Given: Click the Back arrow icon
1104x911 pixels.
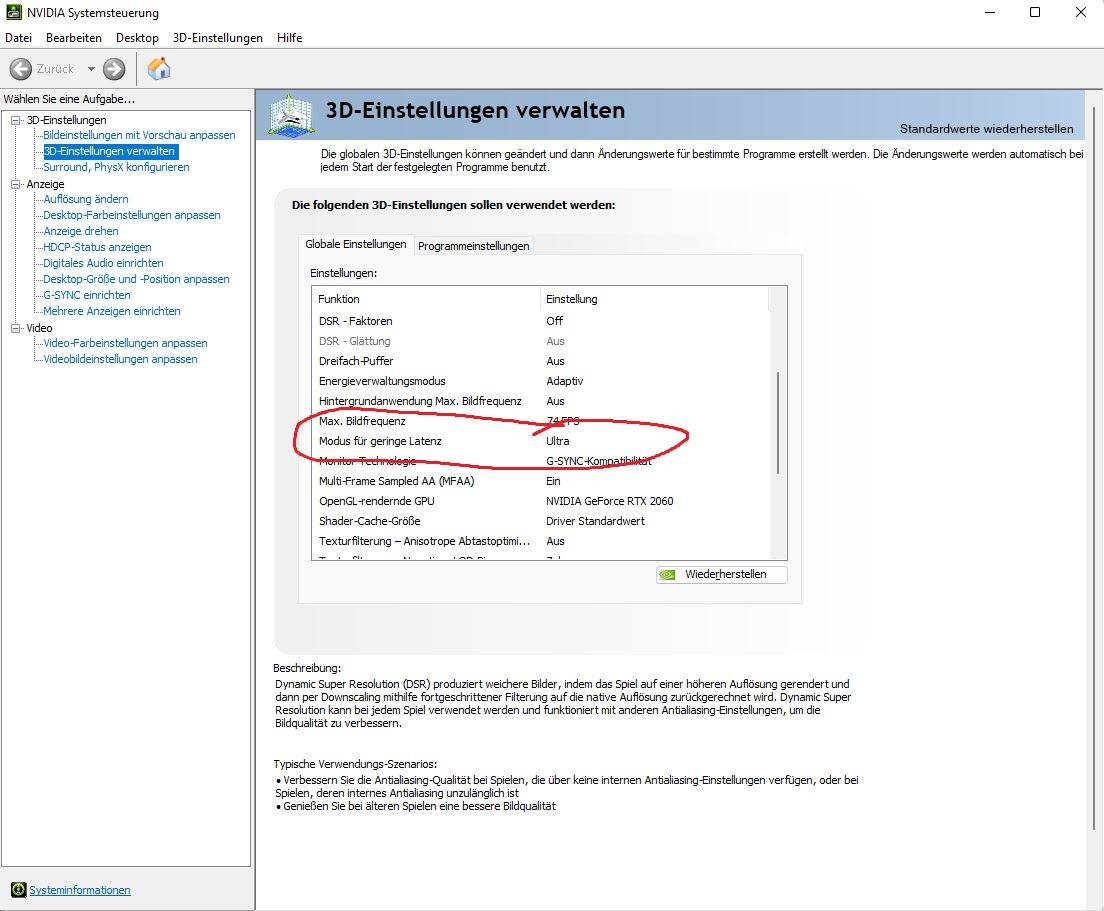Looking at the screenshot, I should 20,69.
